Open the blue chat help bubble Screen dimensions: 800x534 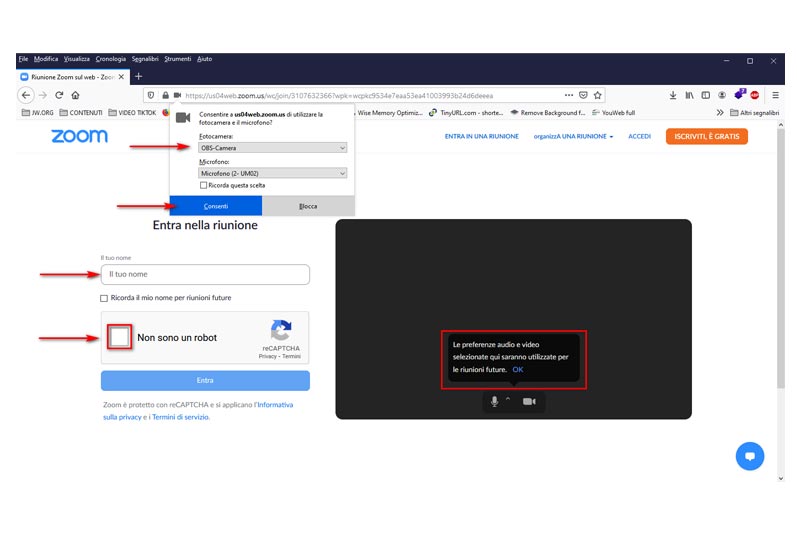click(x=749, y=456)
